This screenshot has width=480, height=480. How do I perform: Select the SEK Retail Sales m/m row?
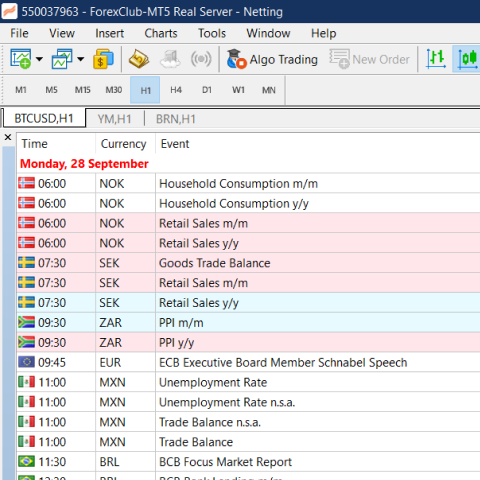[x=248, y=283]
